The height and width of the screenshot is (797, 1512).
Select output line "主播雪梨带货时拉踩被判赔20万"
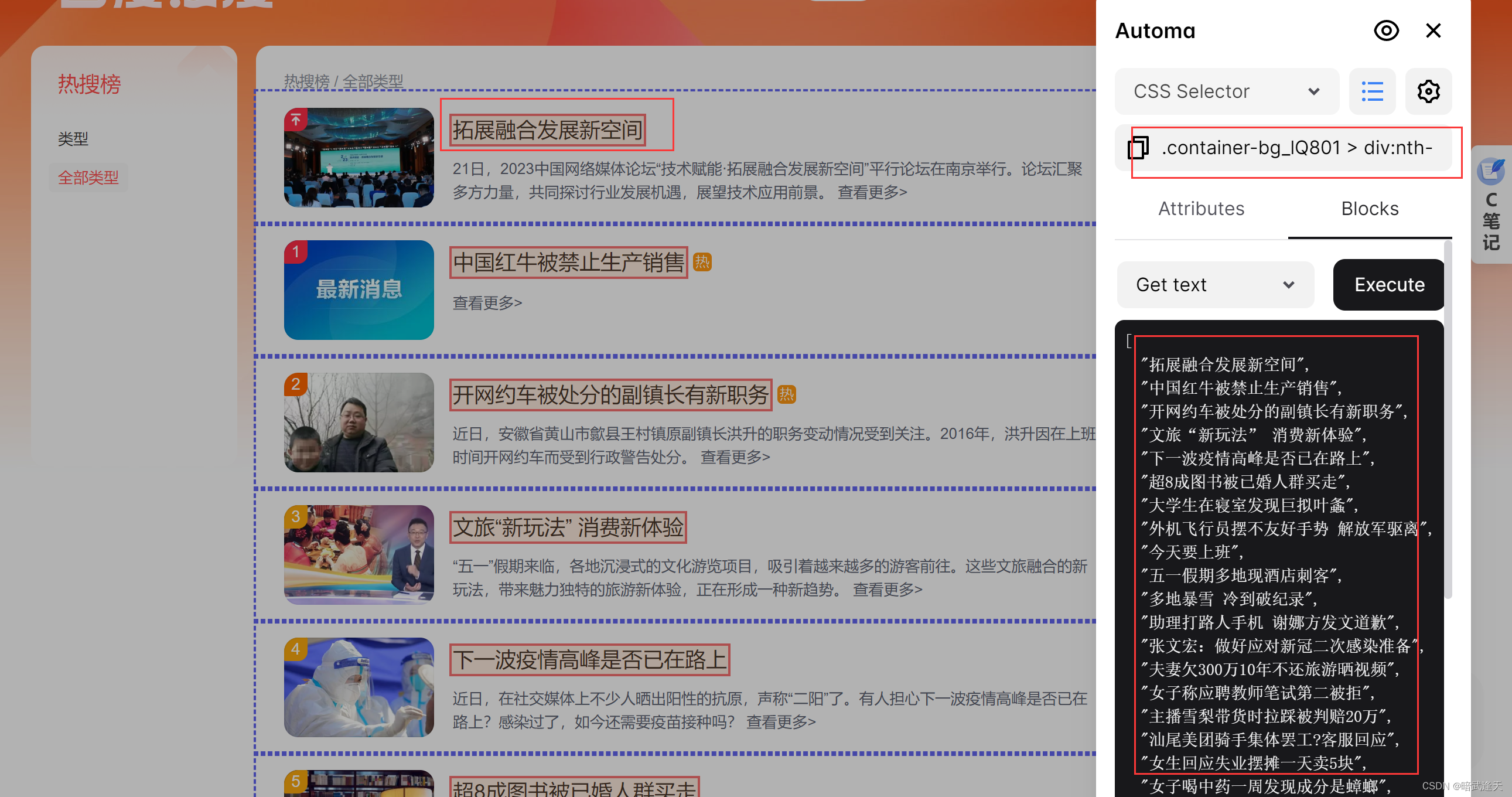point(1265,716)
